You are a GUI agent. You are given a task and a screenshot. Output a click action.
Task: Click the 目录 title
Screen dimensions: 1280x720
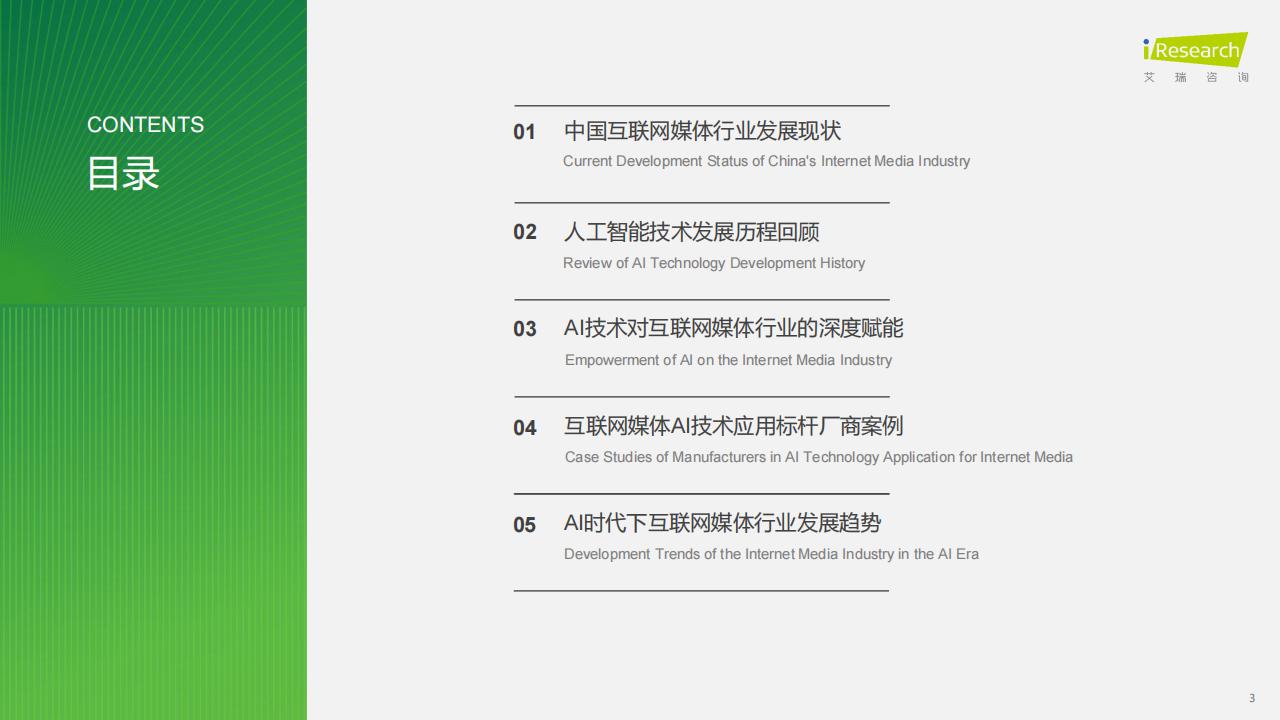point(123,173)
